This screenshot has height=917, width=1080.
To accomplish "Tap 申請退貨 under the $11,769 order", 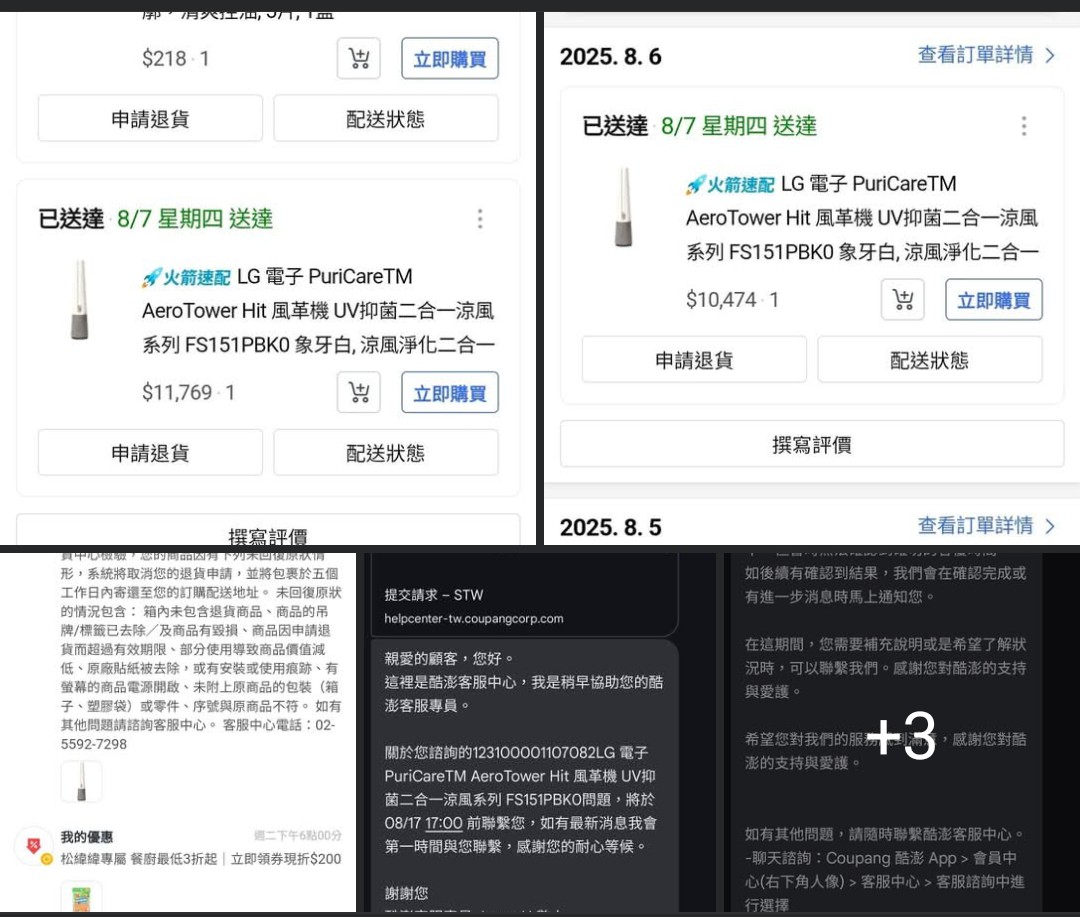I will click(x=150, y=453).
